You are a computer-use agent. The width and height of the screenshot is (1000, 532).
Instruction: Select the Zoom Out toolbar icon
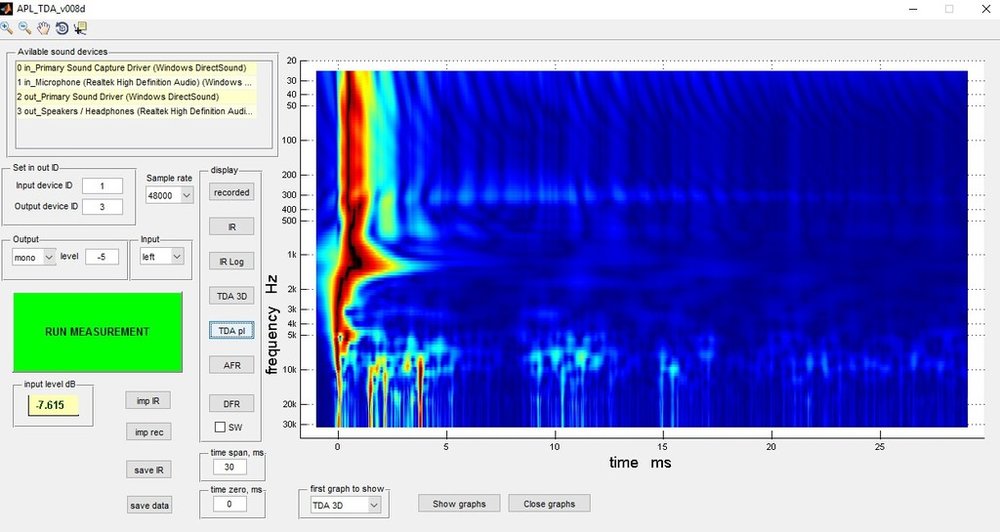tap(25, 28)
